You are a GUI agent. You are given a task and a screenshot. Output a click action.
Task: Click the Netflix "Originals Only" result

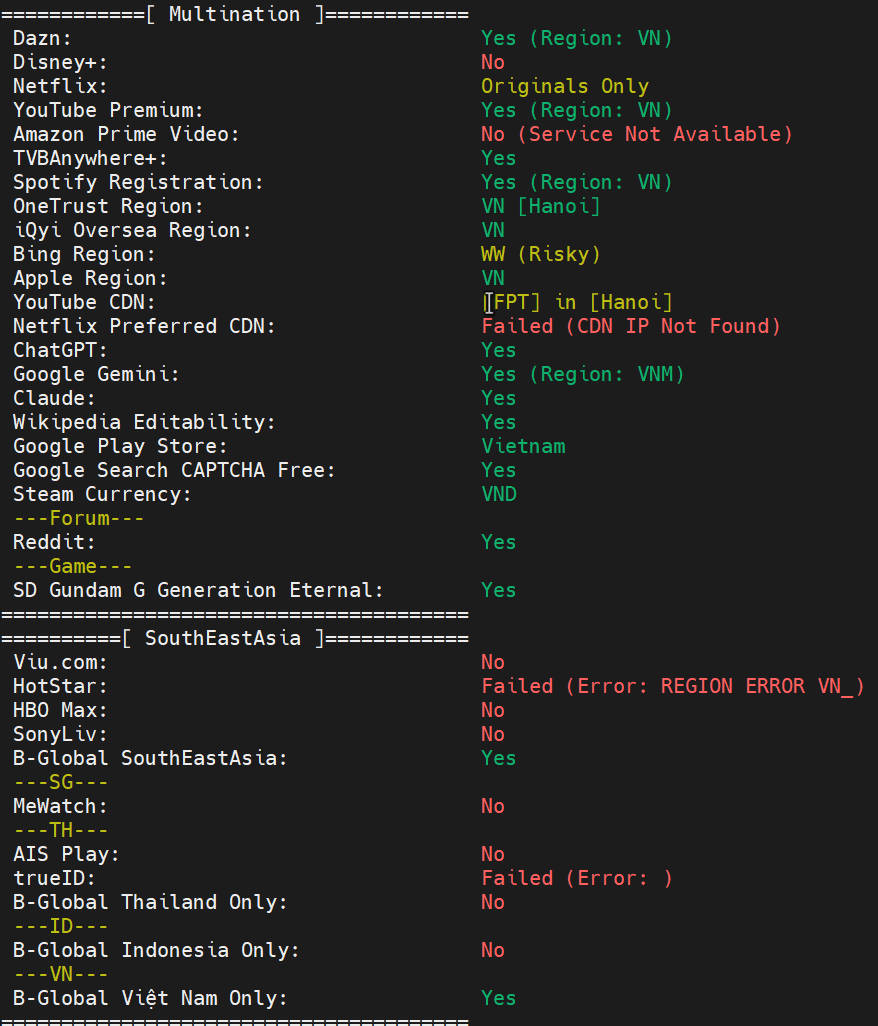565,86
